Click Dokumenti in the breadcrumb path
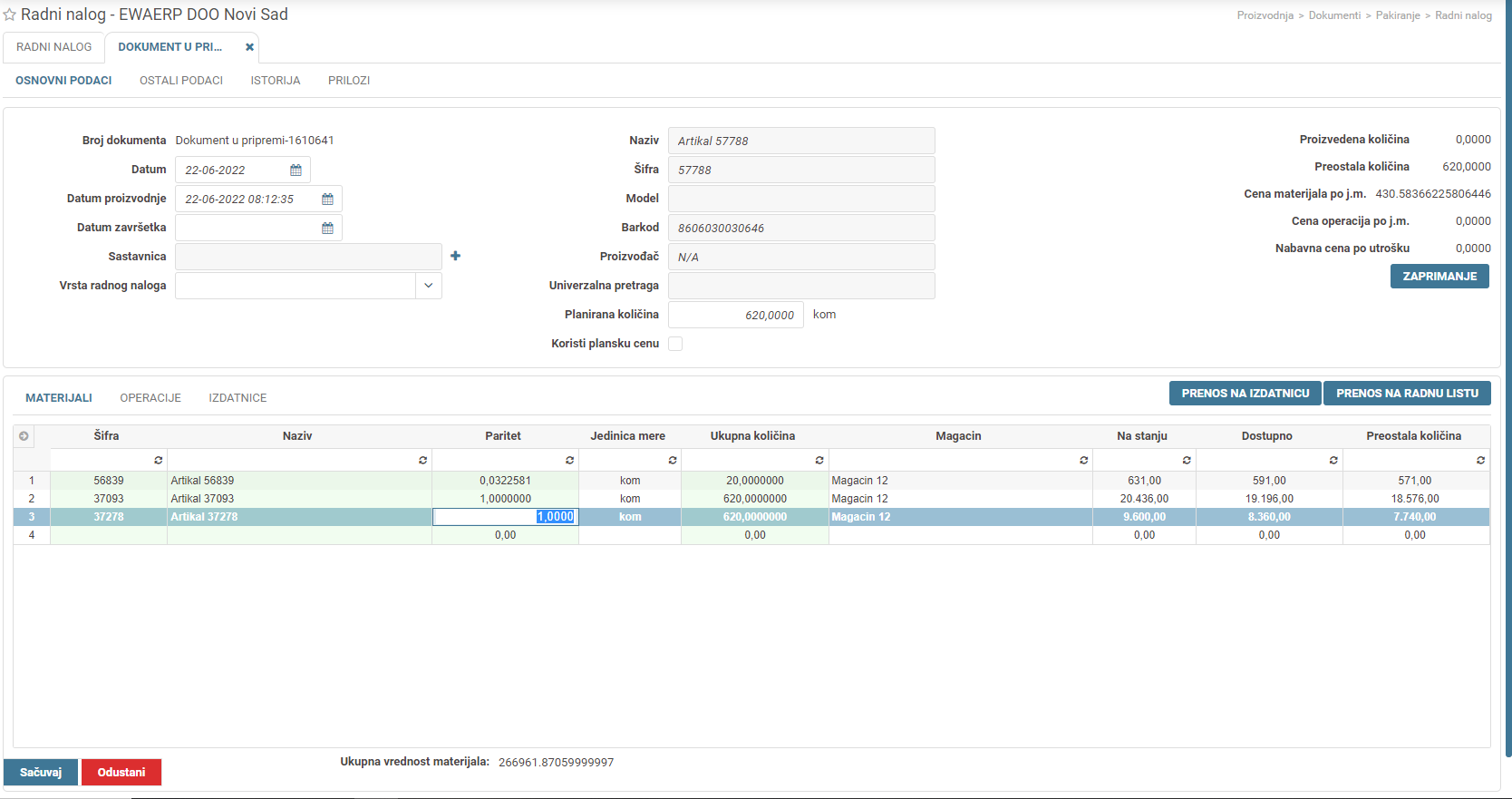Image resolution: width=1512 pixels, height=799 pixels. 1334,15
